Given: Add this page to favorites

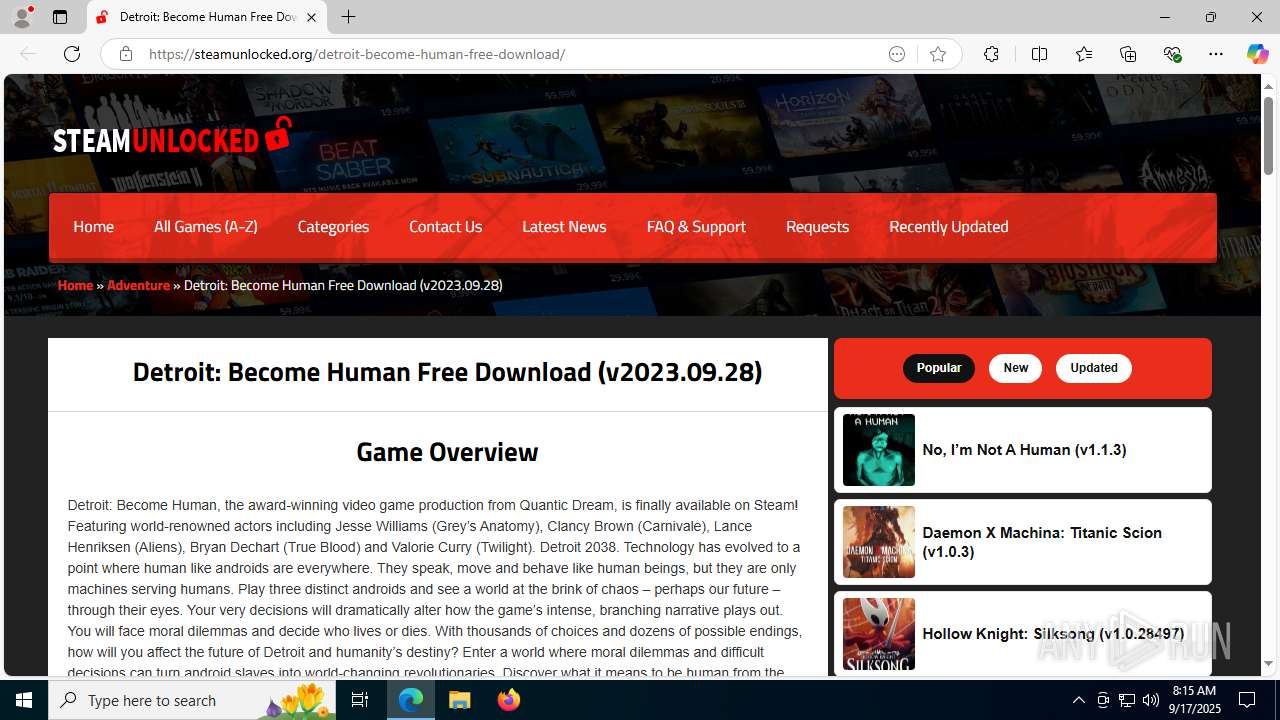Looking at the screenshot, I should click(x=938, y=54).
